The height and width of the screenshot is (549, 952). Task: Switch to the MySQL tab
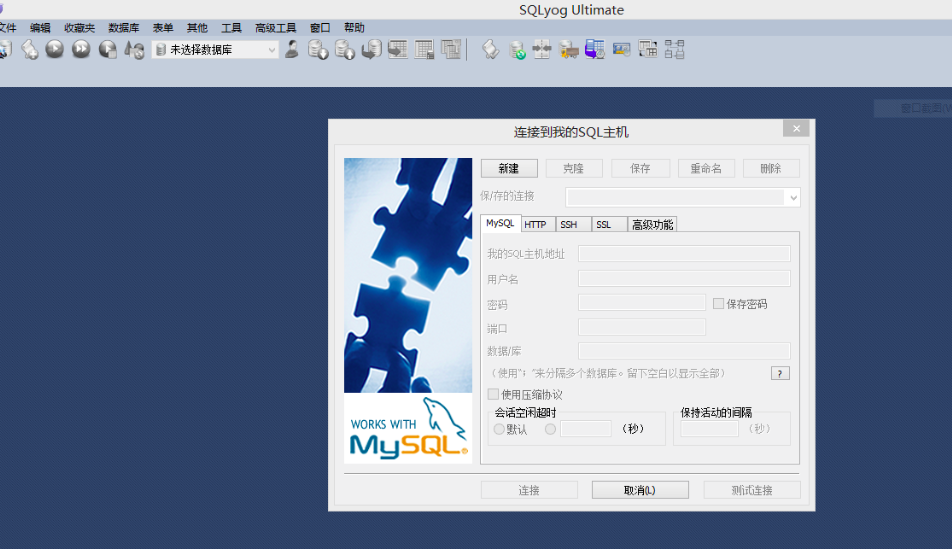click(500, 223)
